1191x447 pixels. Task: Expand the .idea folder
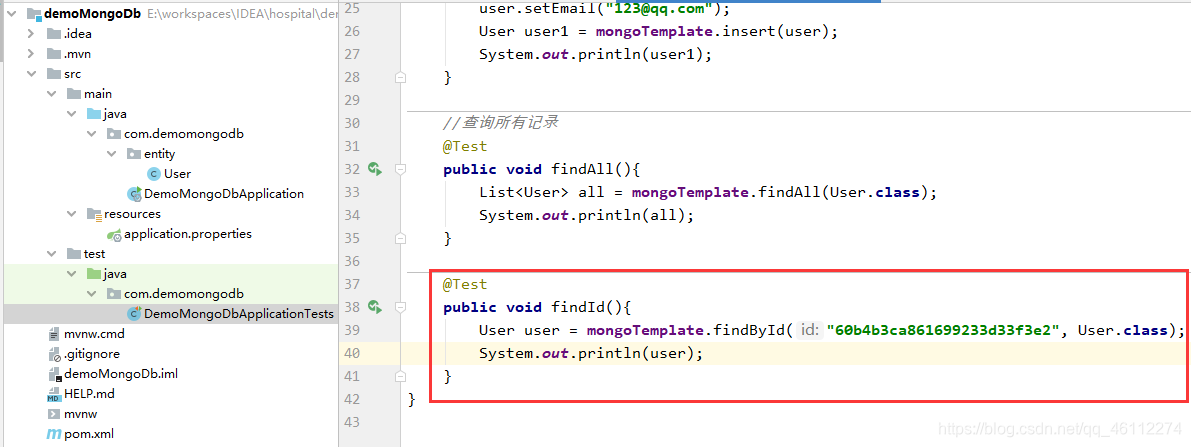point(31,33)
